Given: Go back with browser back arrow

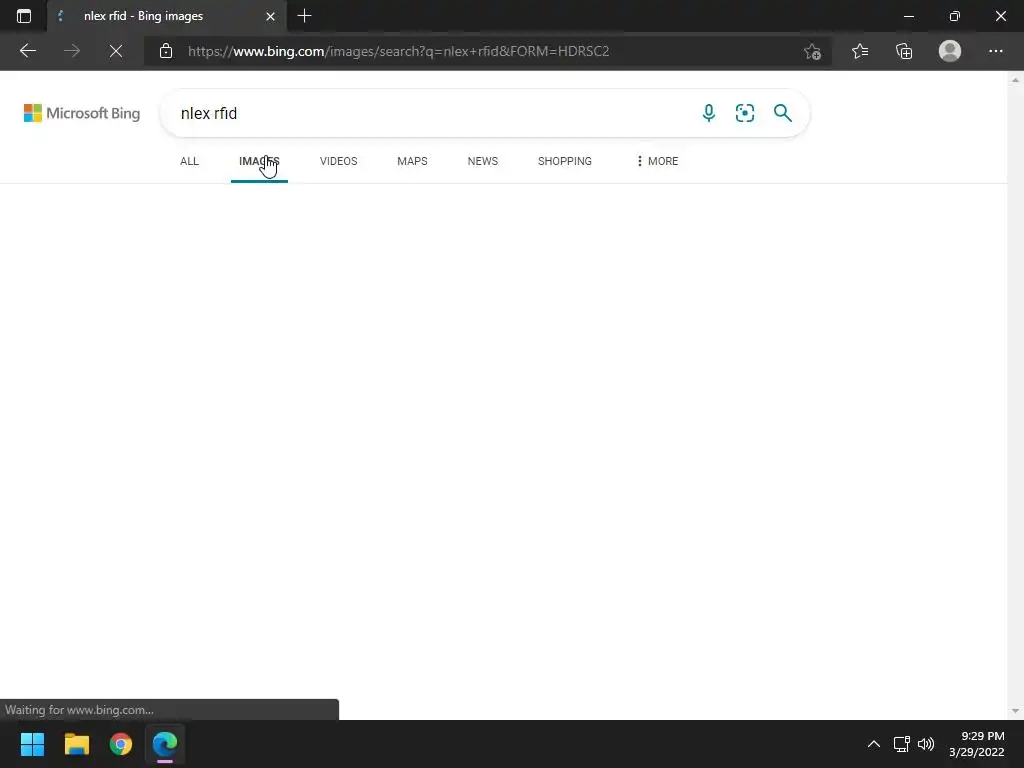Looking at the screenshot, I should [28, 51].
